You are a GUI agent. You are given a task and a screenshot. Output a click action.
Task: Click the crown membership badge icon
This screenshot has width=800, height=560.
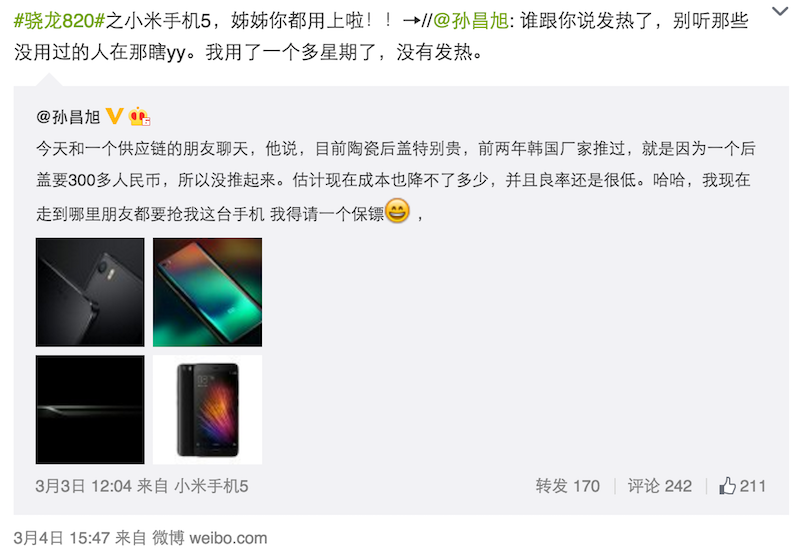point(139,117)
